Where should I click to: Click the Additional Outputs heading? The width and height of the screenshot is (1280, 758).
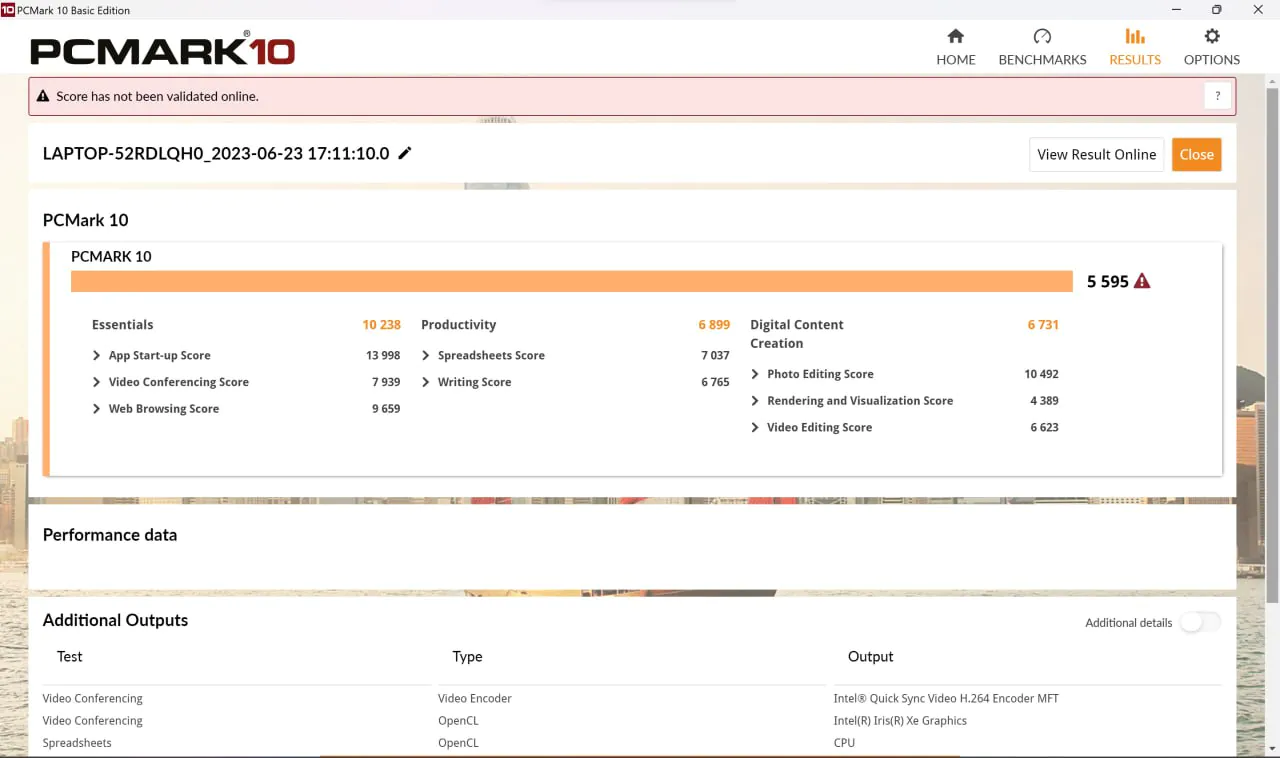click(115, 620)
